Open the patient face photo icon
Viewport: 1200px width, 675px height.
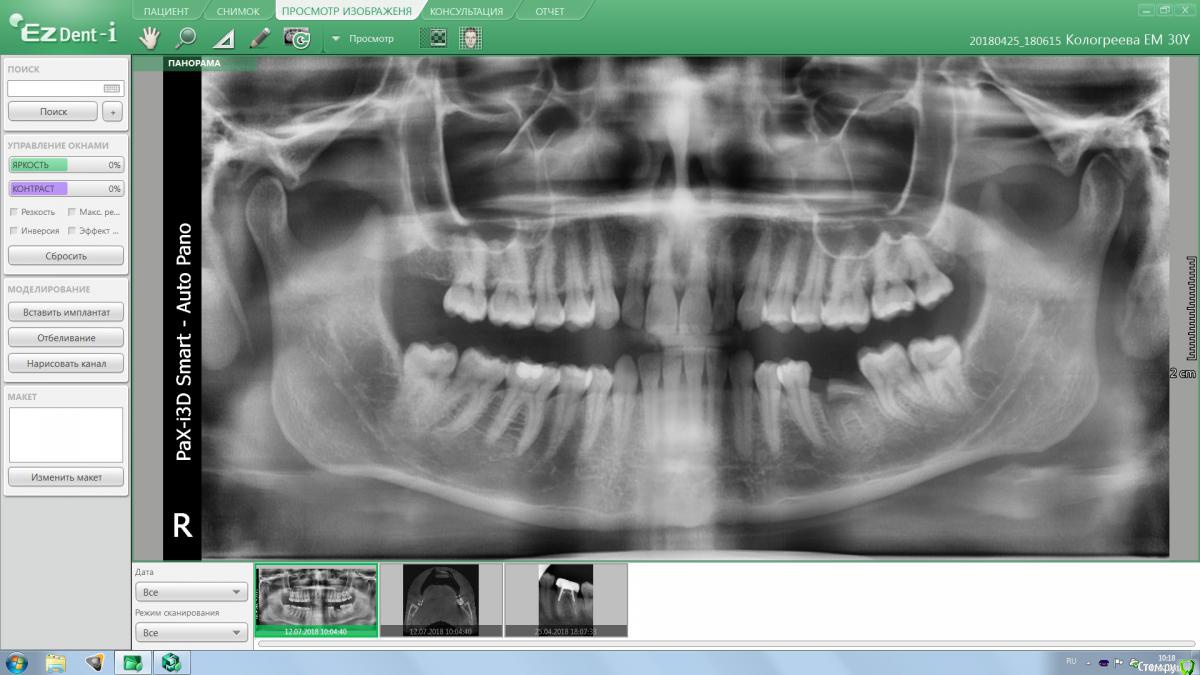tap(470, 38)
